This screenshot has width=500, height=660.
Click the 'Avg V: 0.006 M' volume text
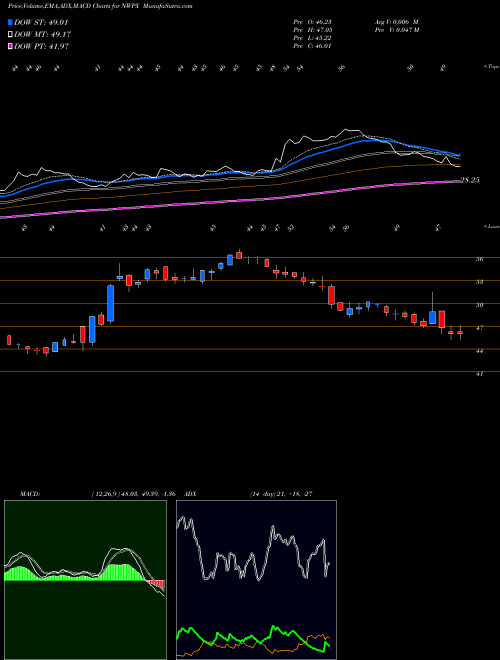tap(396, 22)
